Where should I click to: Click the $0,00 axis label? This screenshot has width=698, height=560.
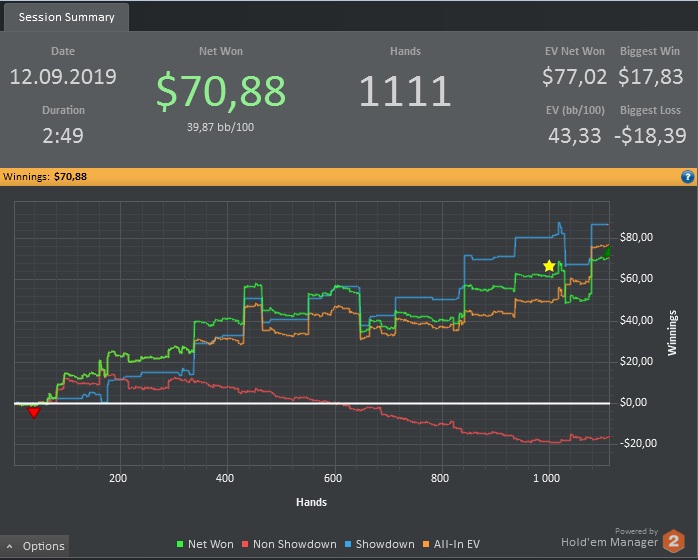(x=633, y=402)
